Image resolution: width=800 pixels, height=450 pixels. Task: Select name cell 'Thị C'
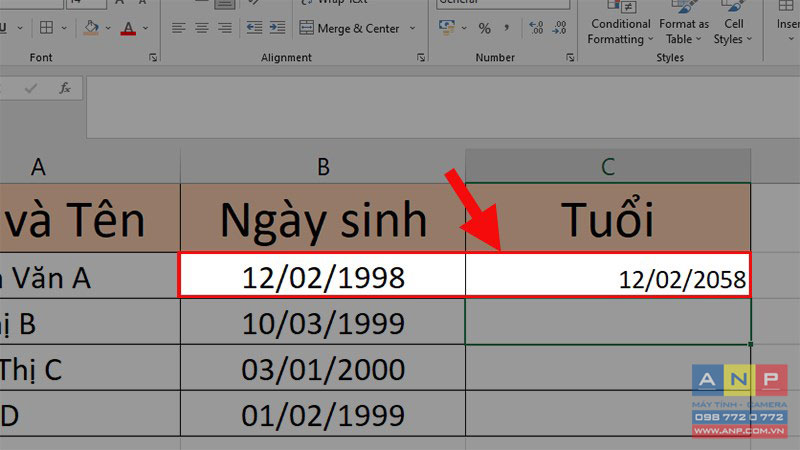[x=90, y=368]
